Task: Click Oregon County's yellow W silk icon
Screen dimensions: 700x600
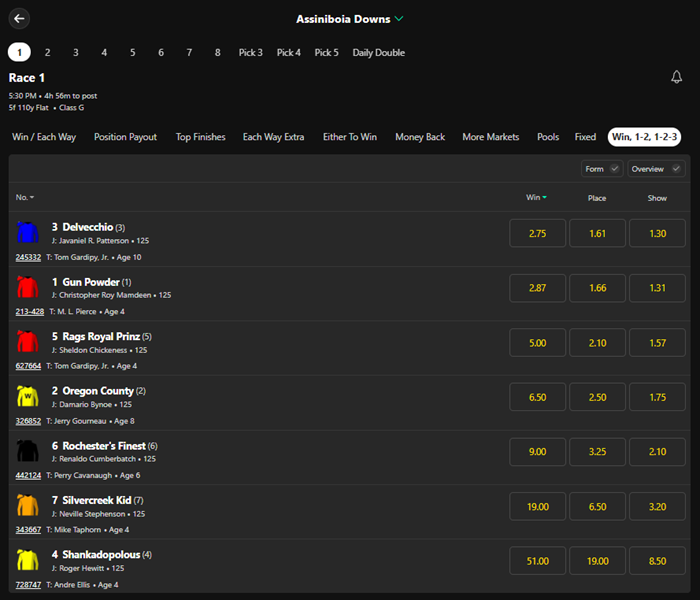Action: point(28,396)
